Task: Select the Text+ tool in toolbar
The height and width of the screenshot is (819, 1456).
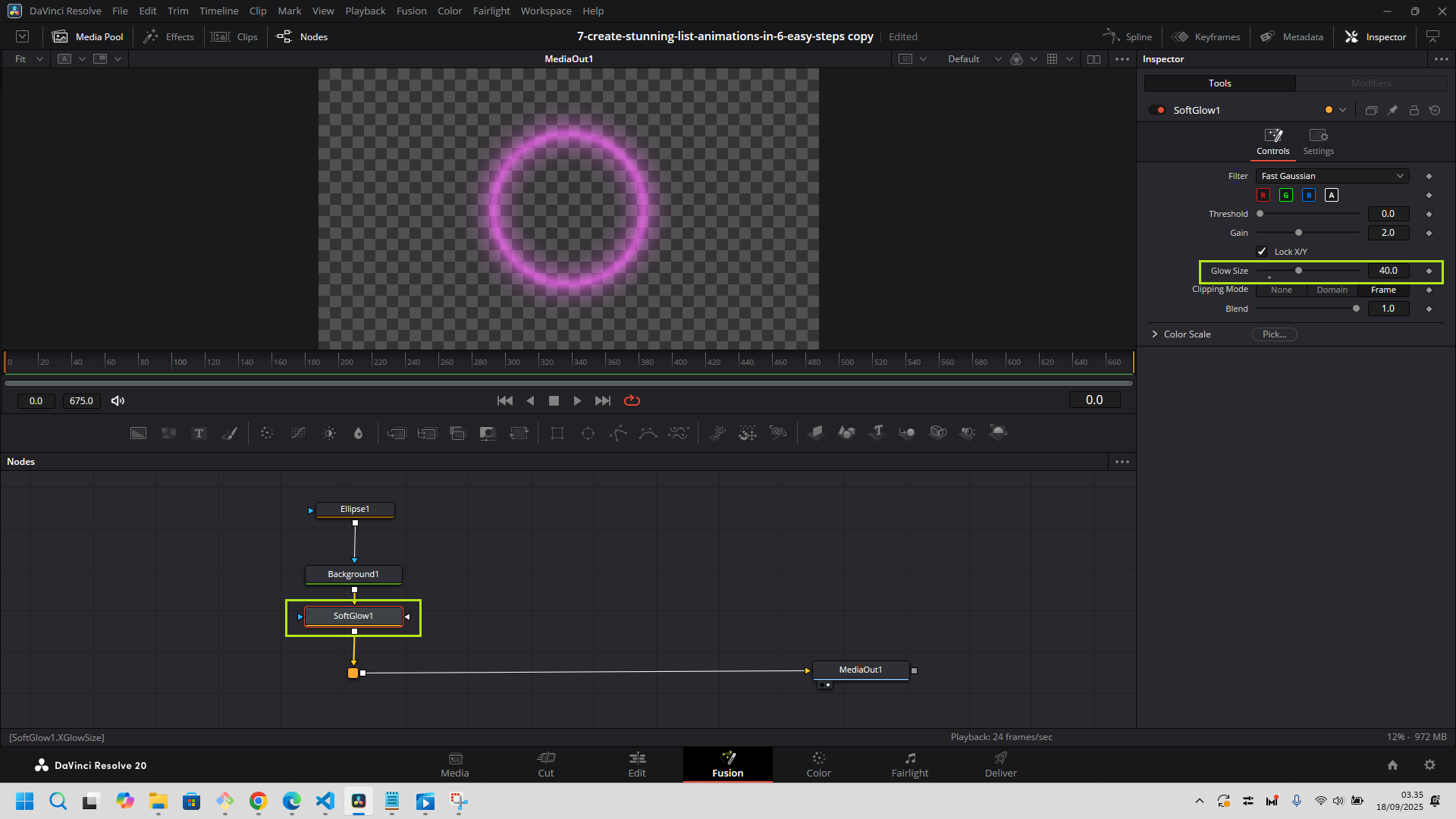Action: coord(199,433)
